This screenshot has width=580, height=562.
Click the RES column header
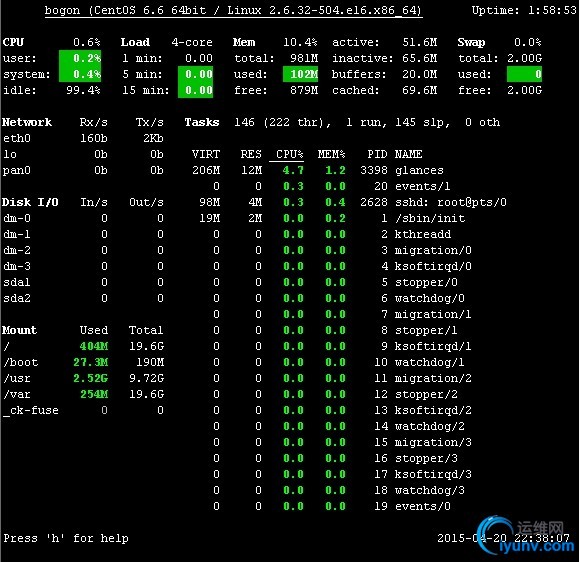pos(251,154)
